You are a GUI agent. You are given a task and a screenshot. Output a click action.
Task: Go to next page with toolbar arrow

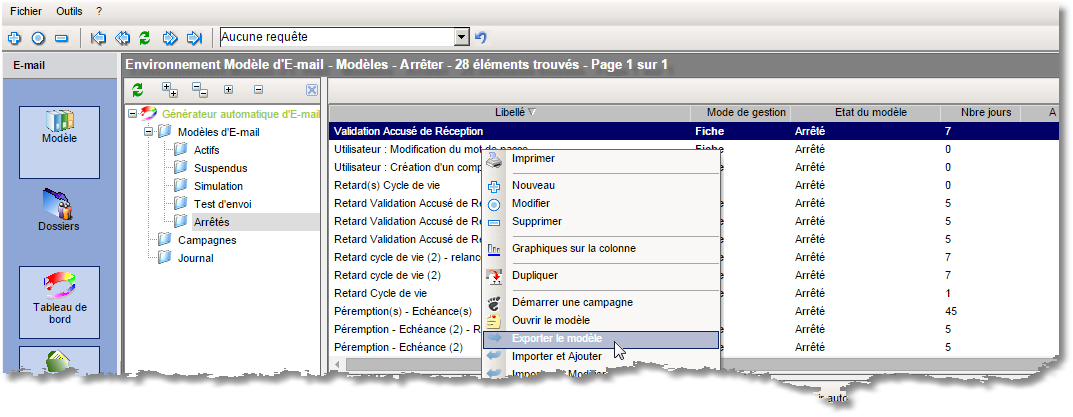coord(170,38)
